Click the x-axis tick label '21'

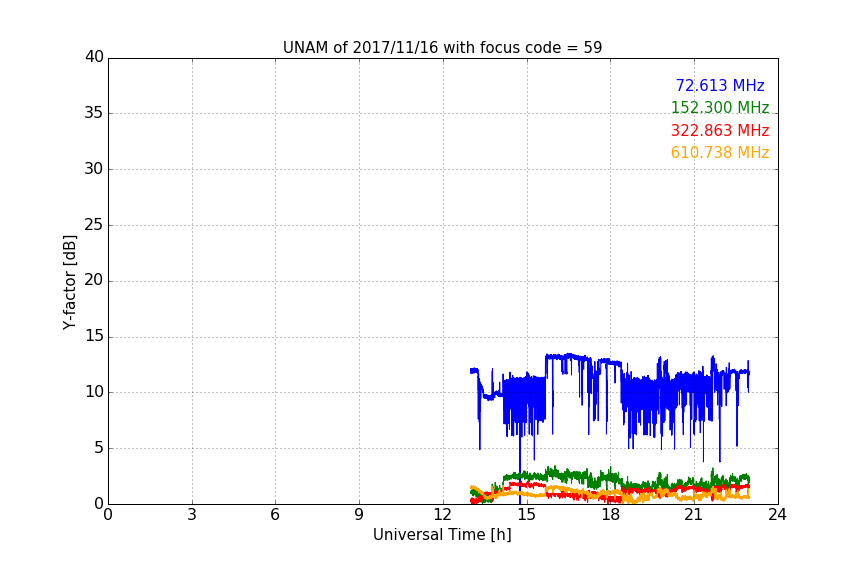694,515
